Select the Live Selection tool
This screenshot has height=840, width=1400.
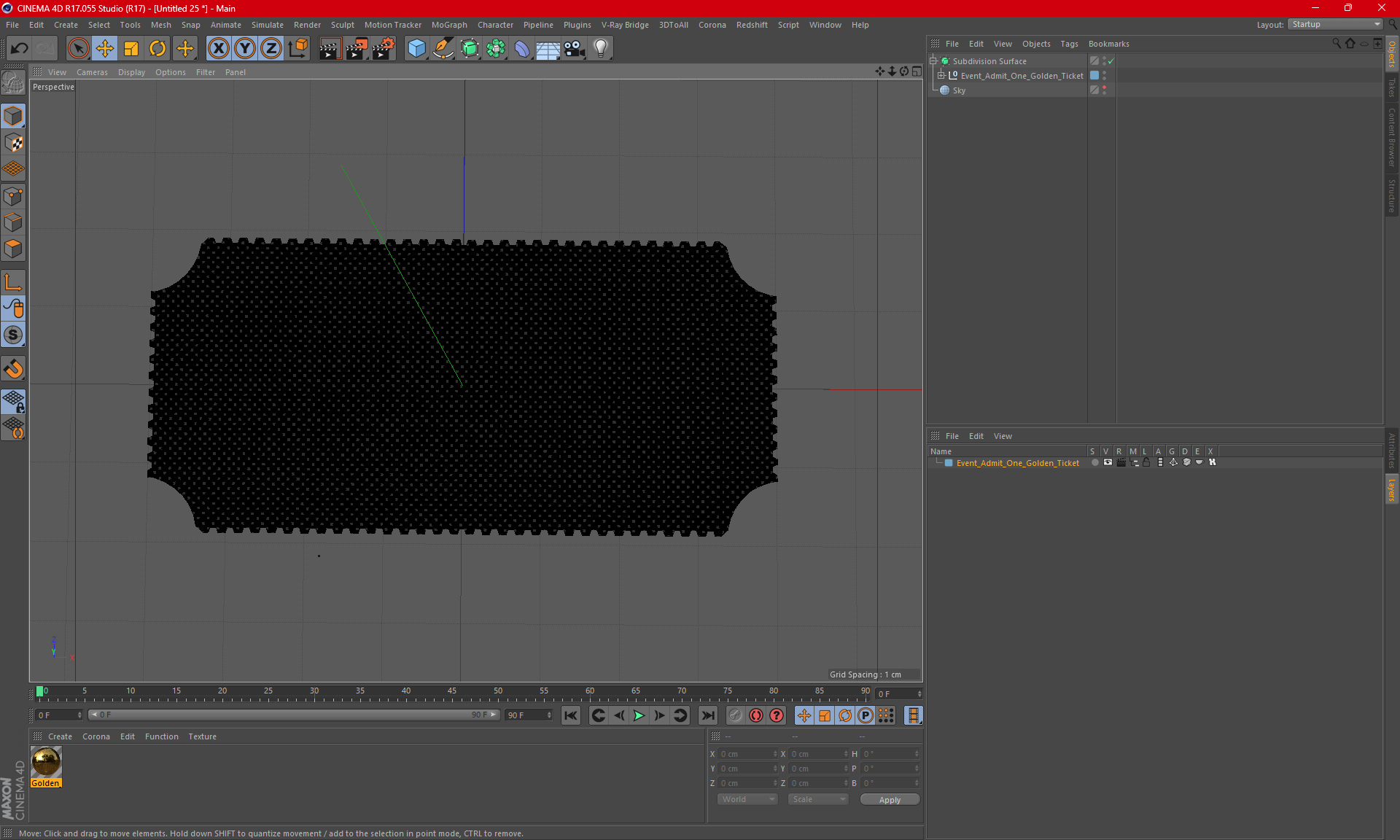coord(78,49)
